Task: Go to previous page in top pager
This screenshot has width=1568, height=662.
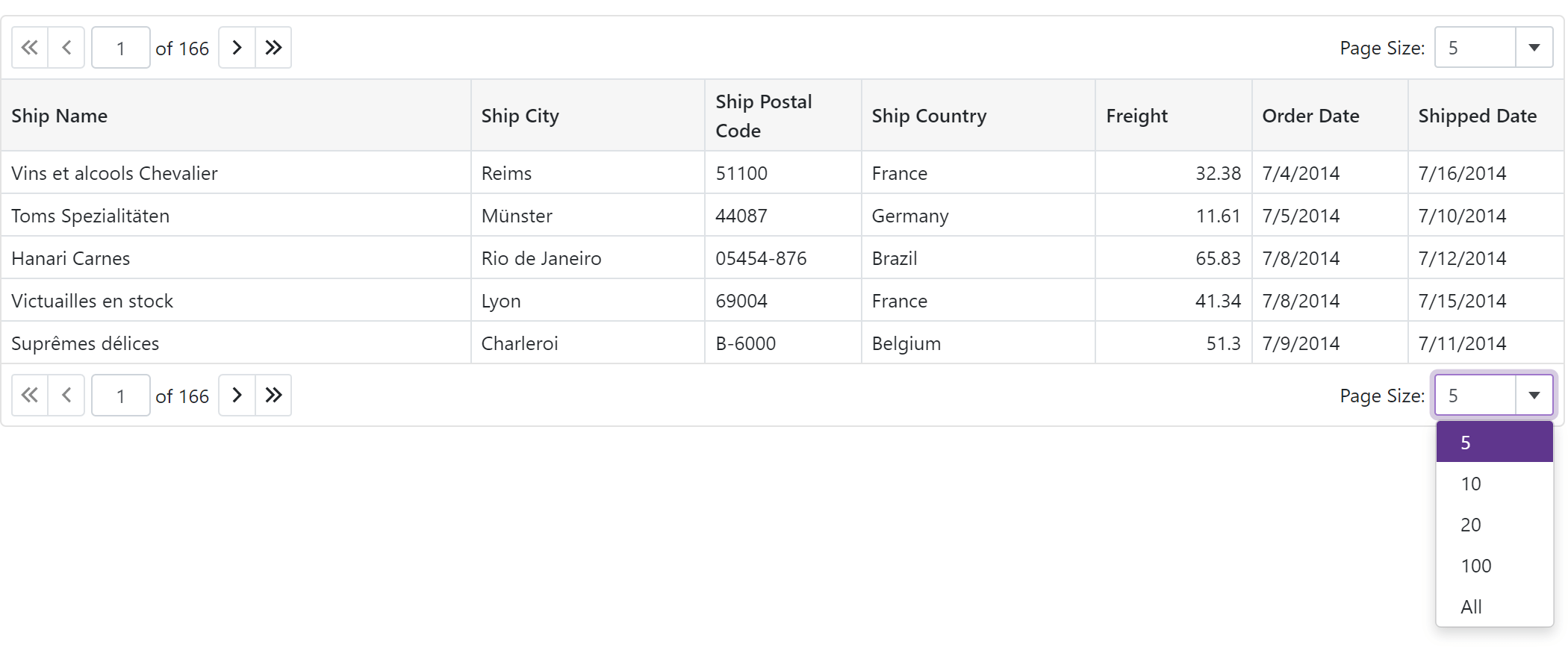Action: (66, 48)
